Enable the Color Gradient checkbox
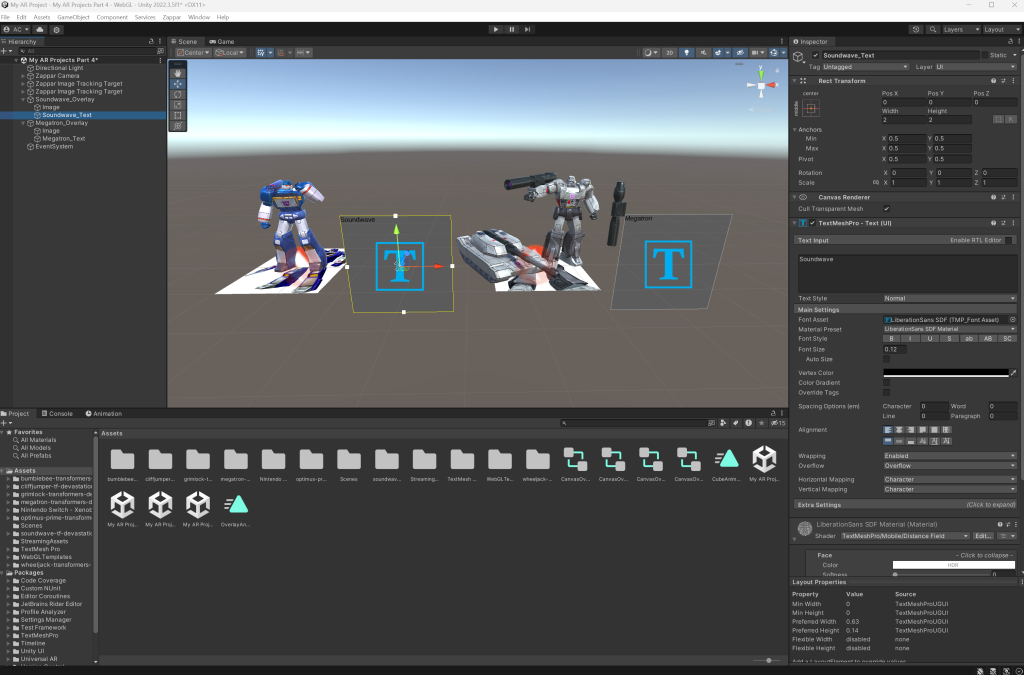This screenshot has width=1024, height=675. (886, 382)
